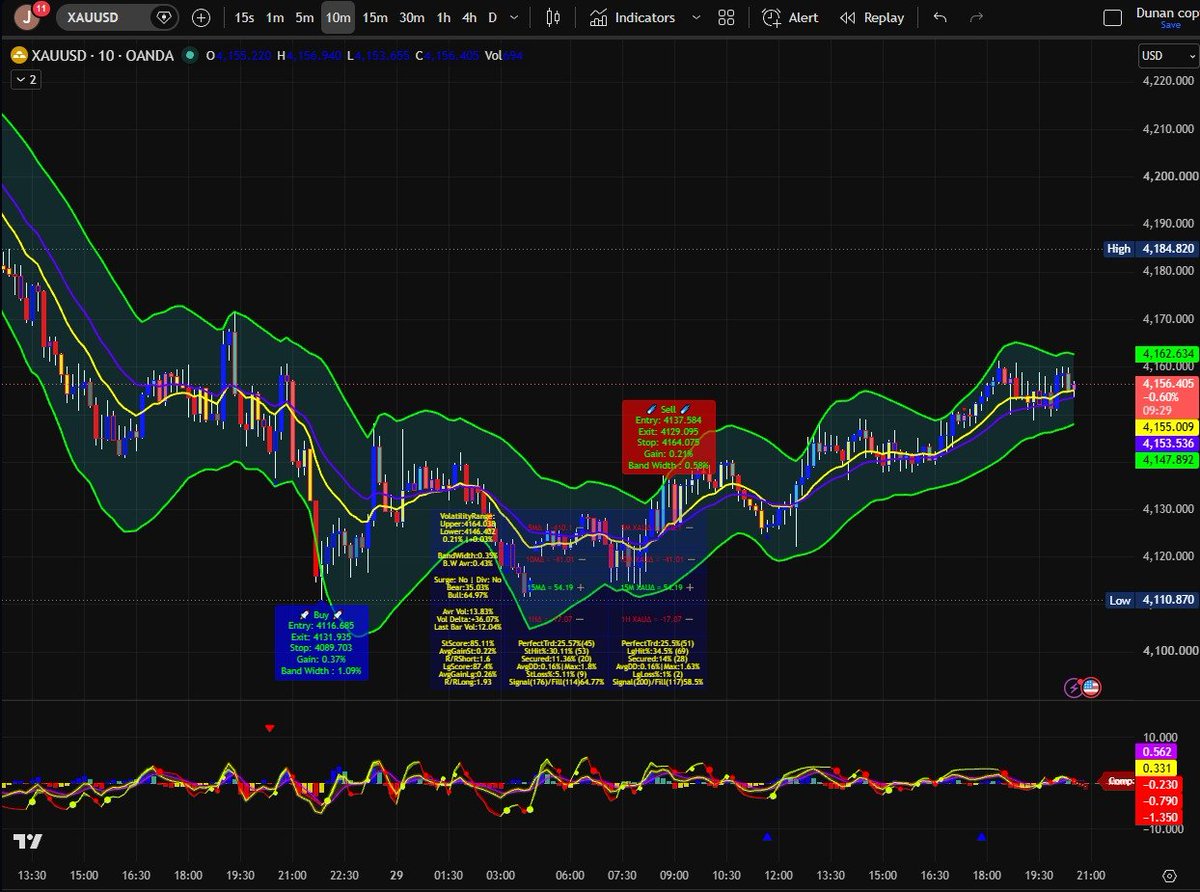1200x892 pixels.
Task: Switch to the 15s timeframe
Action: 244,17
